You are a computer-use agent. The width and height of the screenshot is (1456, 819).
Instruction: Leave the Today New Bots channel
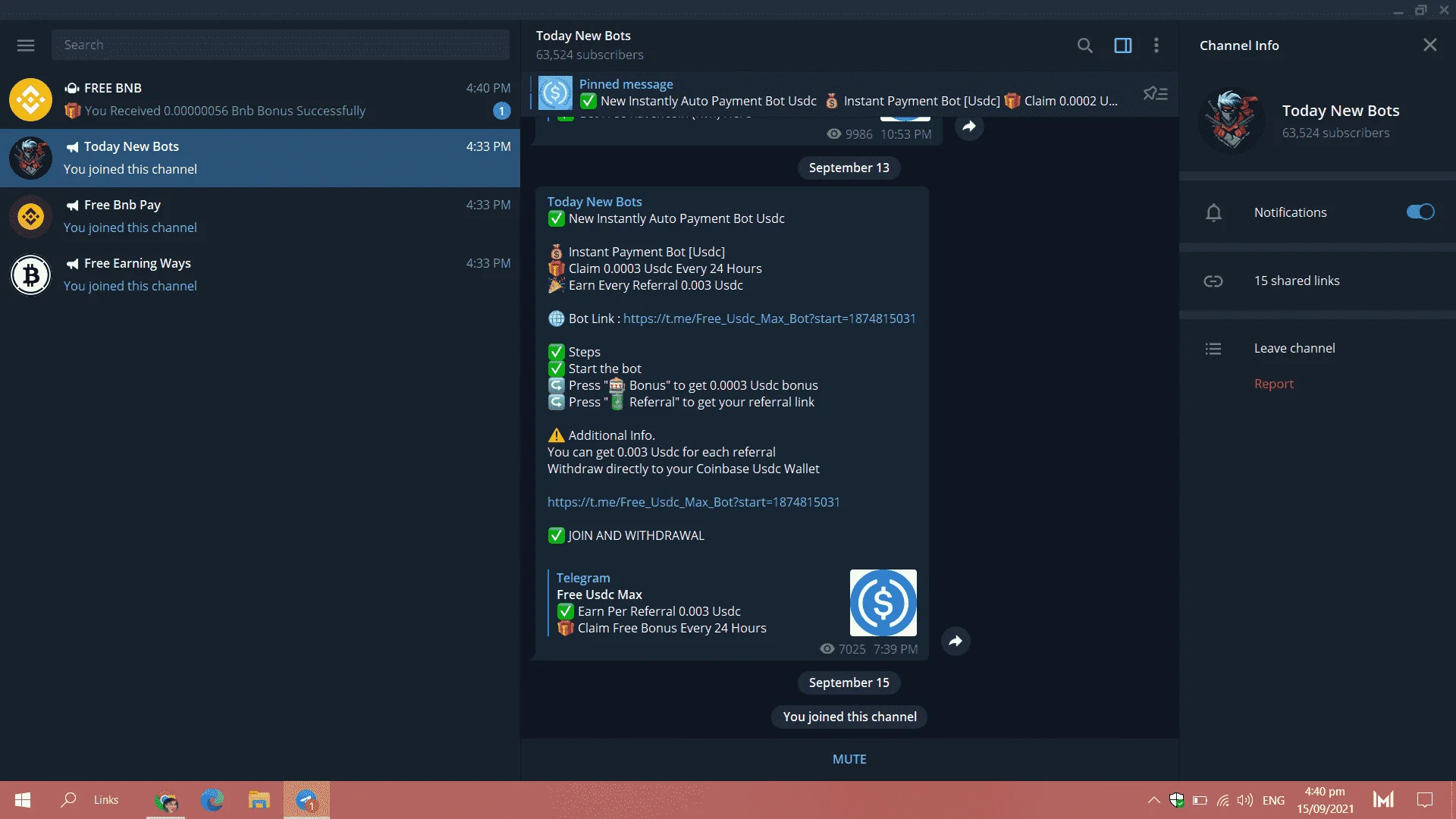point(1294,348)
